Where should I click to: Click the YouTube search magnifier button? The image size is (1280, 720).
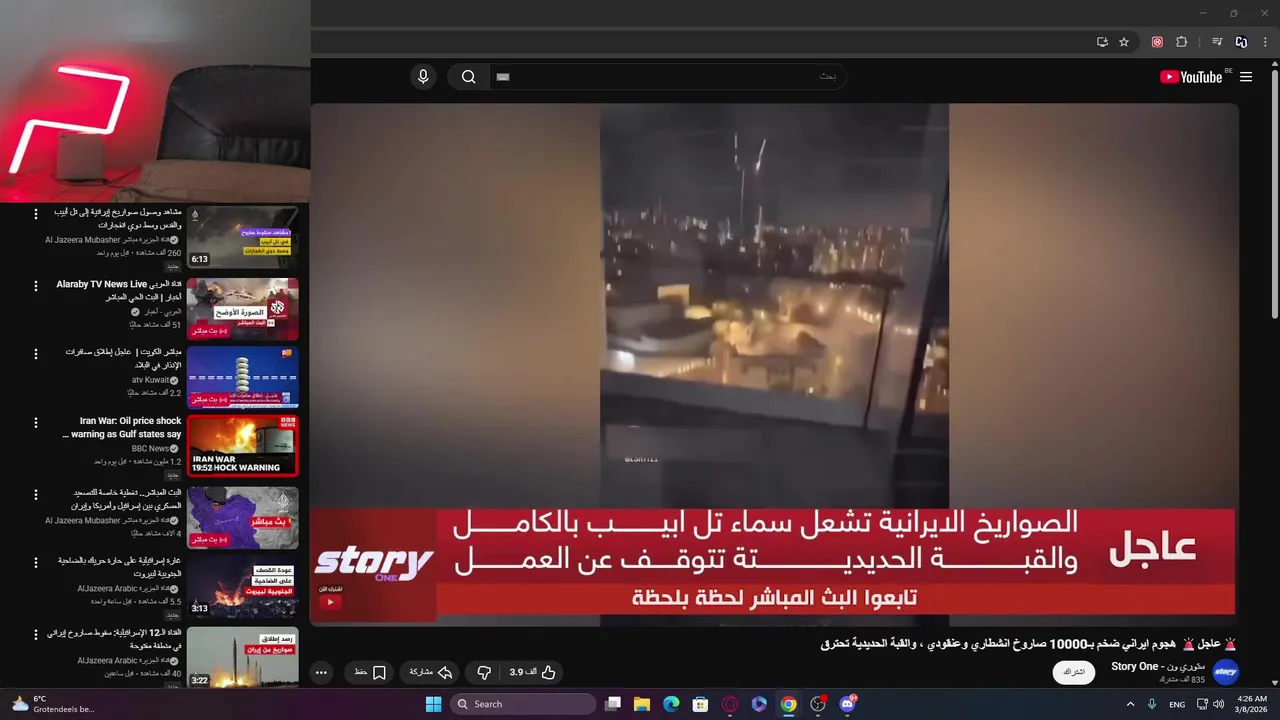pyautogui.click(x=468, y=77)
